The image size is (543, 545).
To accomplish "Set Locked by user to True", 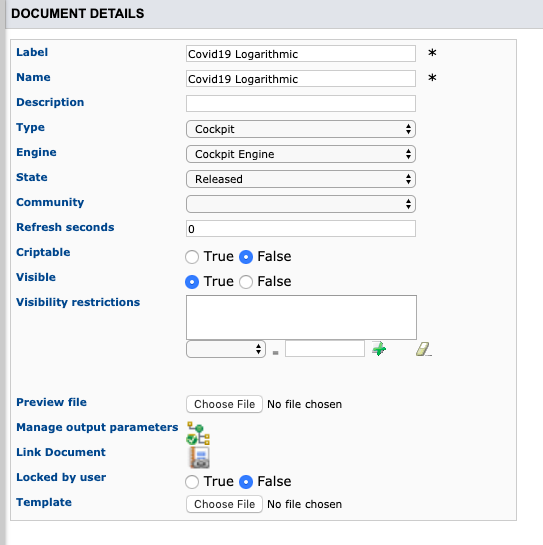I will point(192,482).
